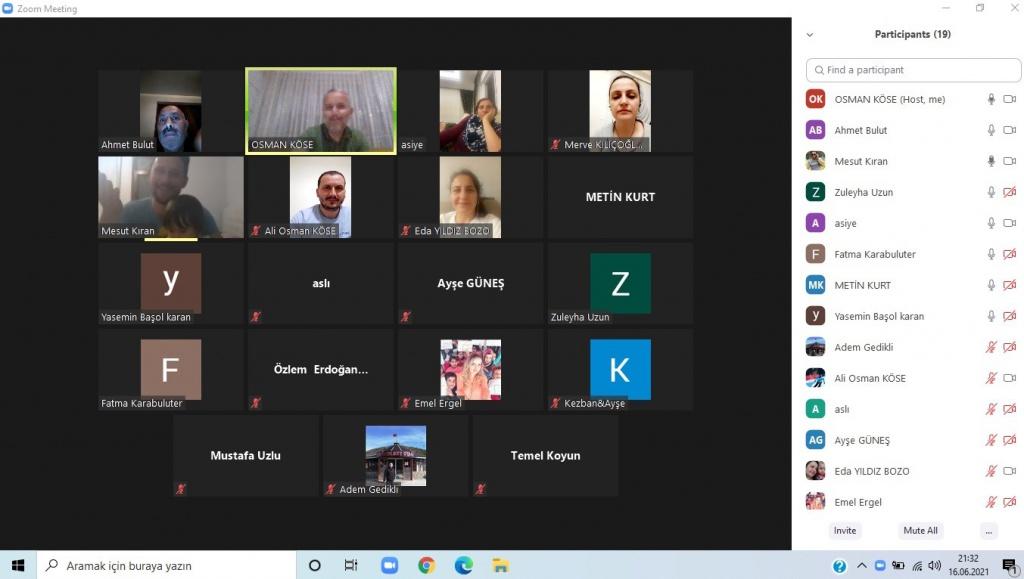Select Zuleyha Uzun's Z avatar tile
Image resolution: width=1024 pixels, height=579 pixels.
[620, 283]
